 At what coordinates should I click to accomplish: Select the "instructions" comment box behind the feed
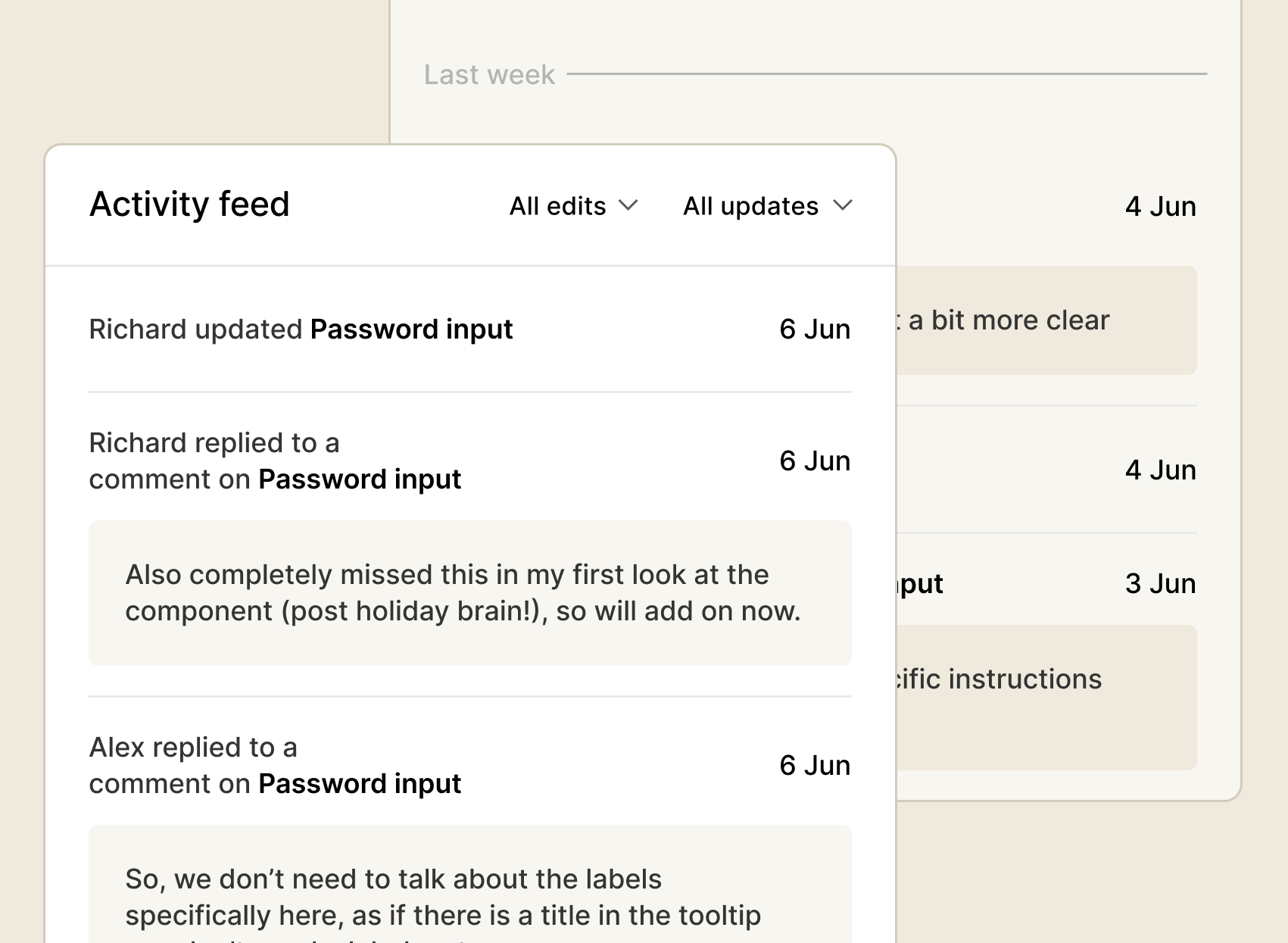(1045, 697)
